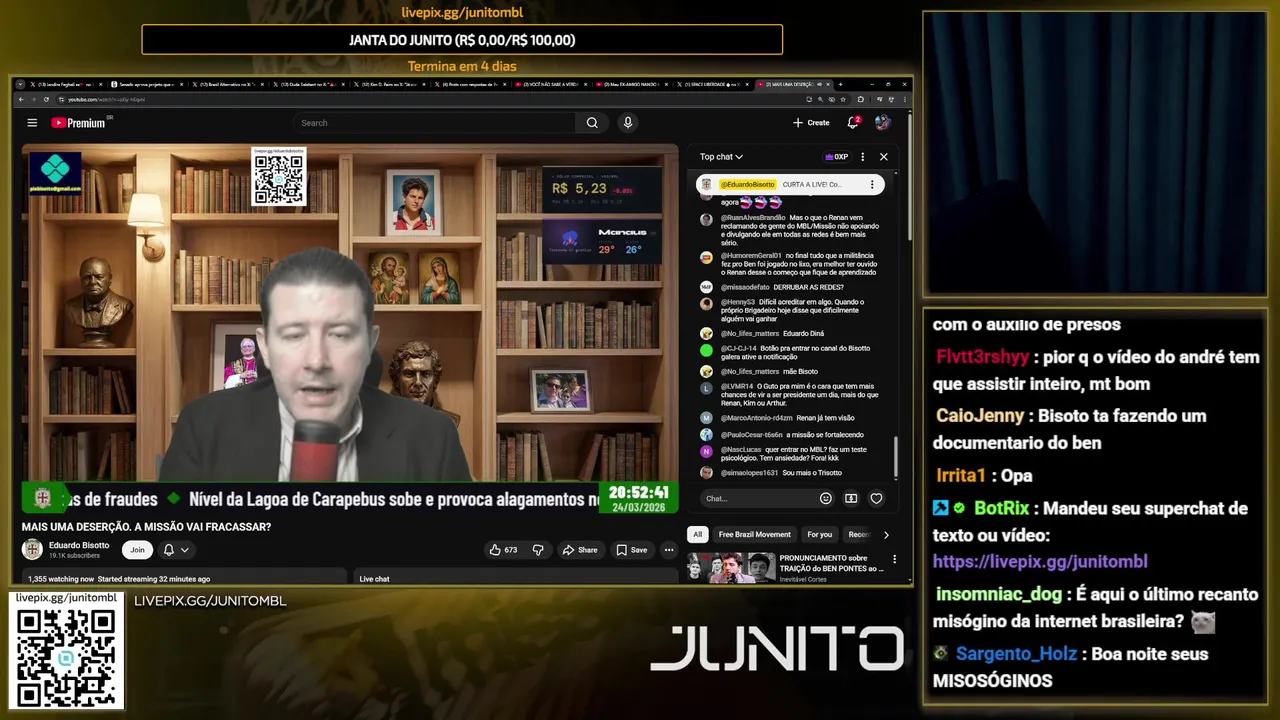
Task: Like the video with 673 likes
Action: (x=503, y=550)
